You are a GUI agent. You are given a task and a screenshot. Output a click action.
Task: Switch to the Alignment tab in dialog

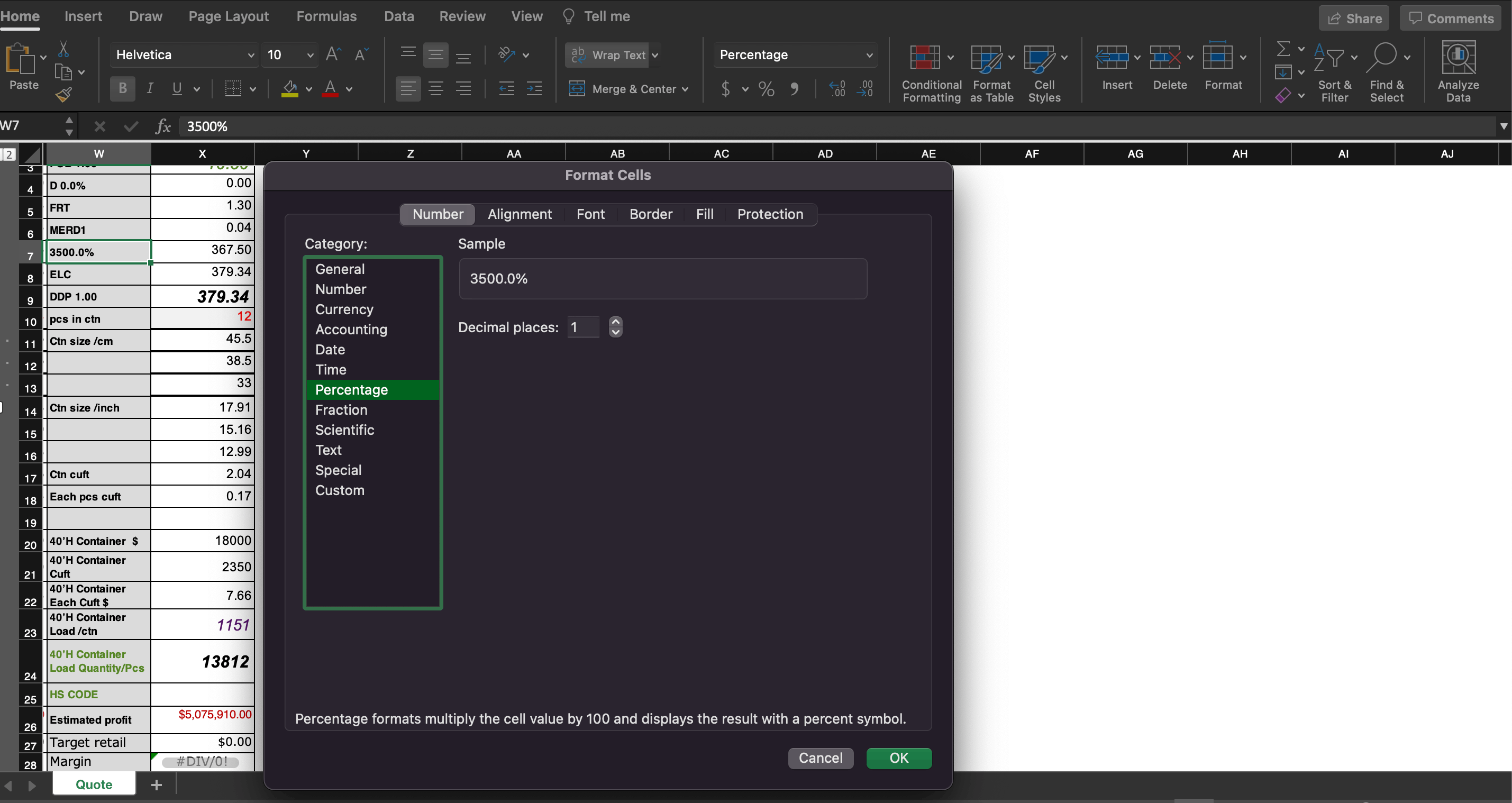click(520, 214)
